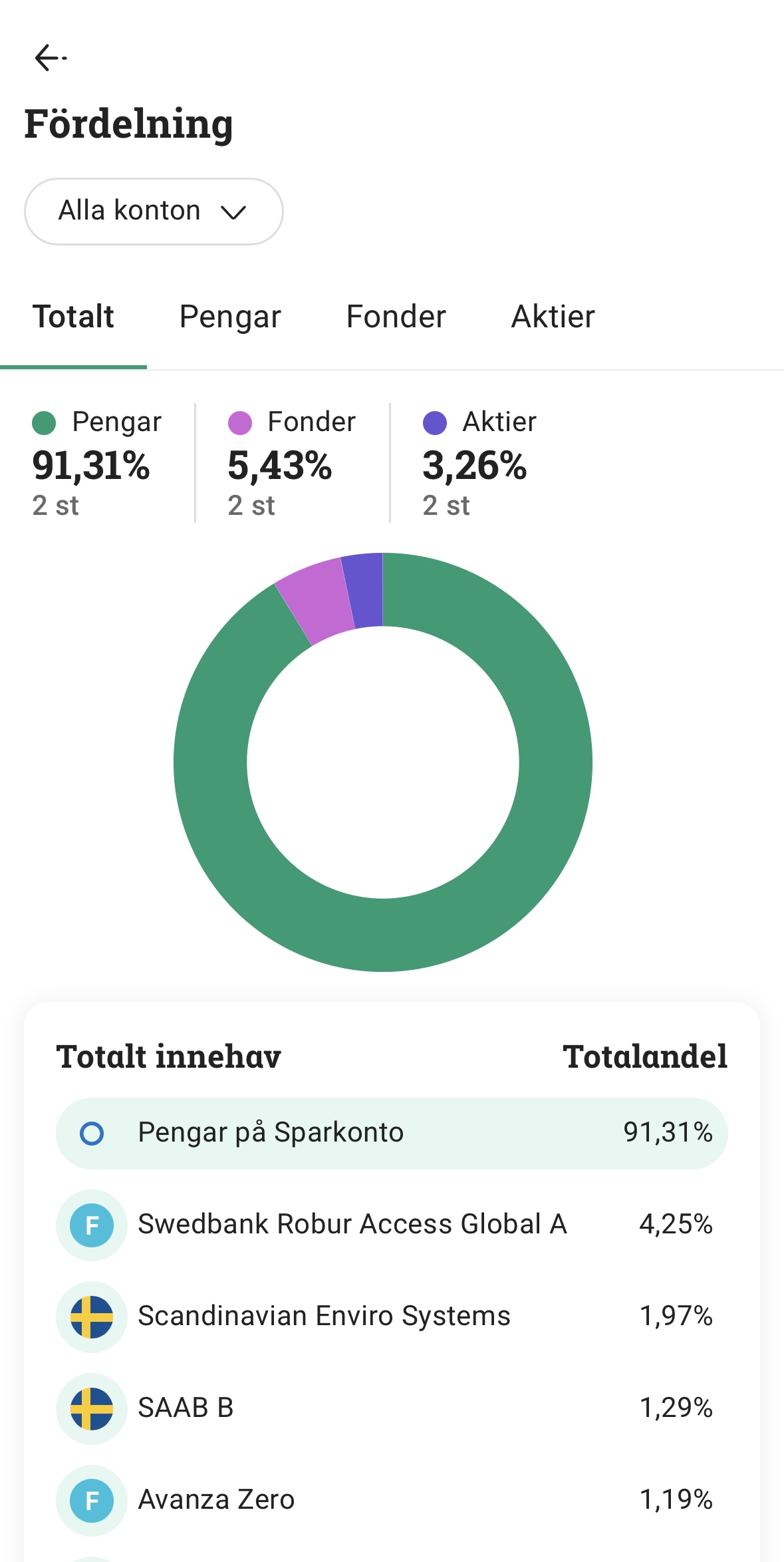
Task: Open the Alla konton account dropdown
Action: [x=153, y=211]
